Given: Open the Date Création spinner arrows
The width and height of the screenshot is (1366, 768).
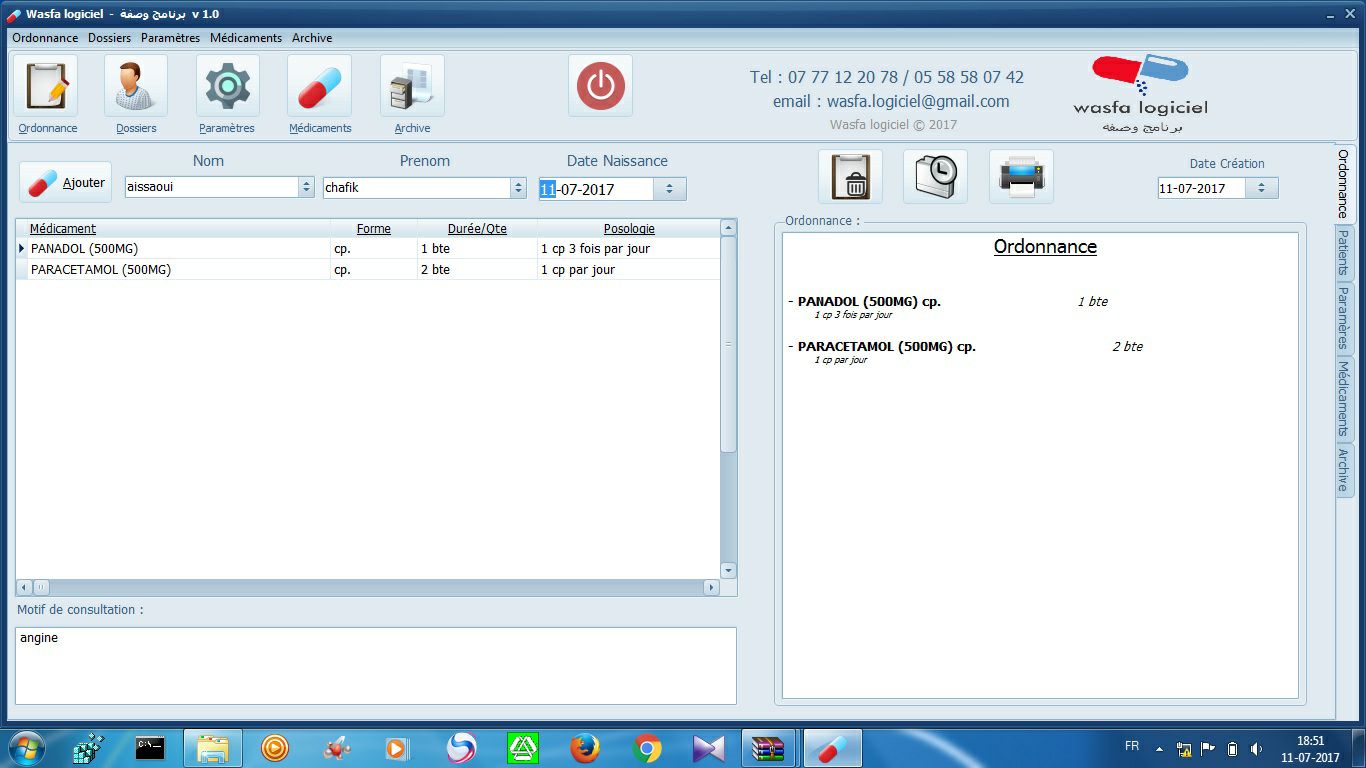Looking at the screenshot, I should 1262,188.
